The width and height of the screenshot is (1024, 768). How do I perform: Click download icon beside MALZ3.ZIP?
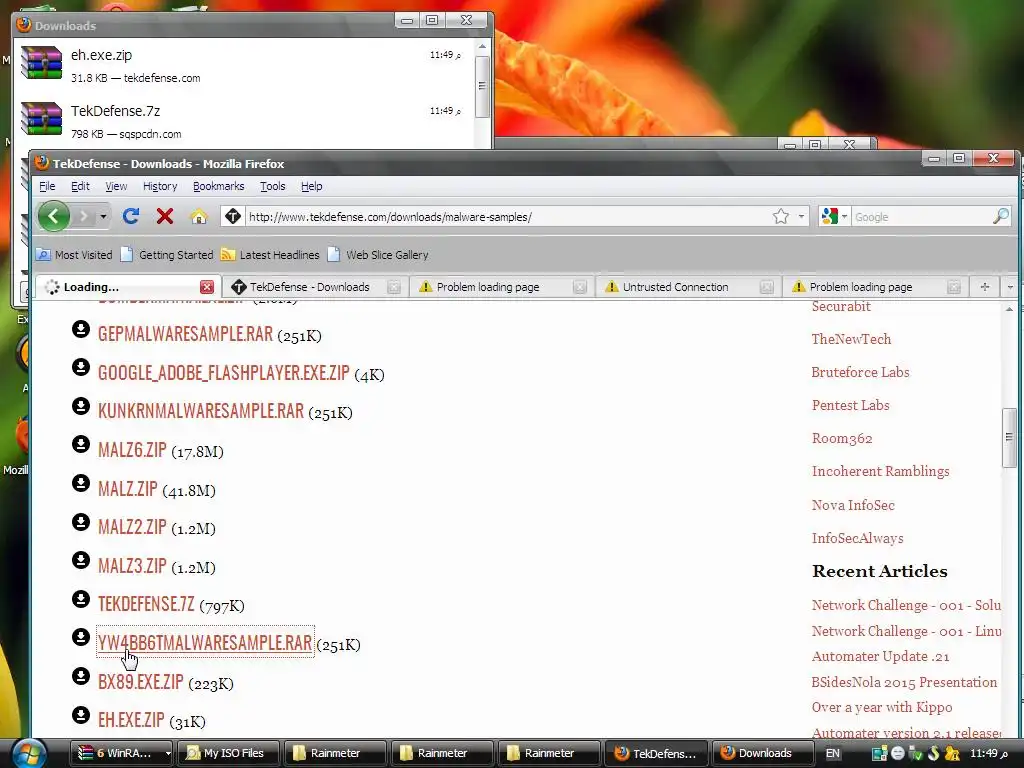pos(81,560)
